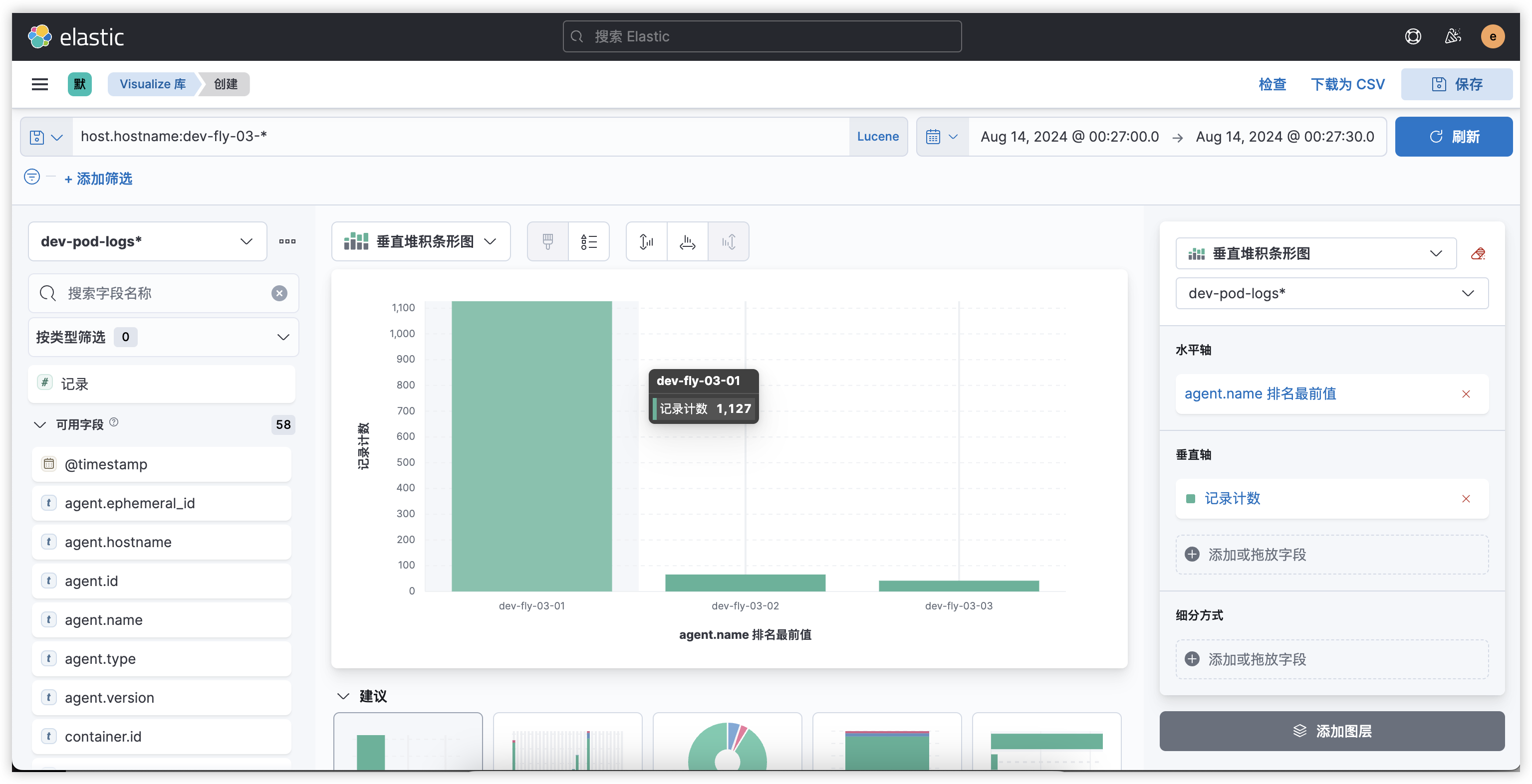The height and width of the screenshot is (784, 1532).
Task: Toggle the Lucene query language switcher
Action: (x=877, y=137)
